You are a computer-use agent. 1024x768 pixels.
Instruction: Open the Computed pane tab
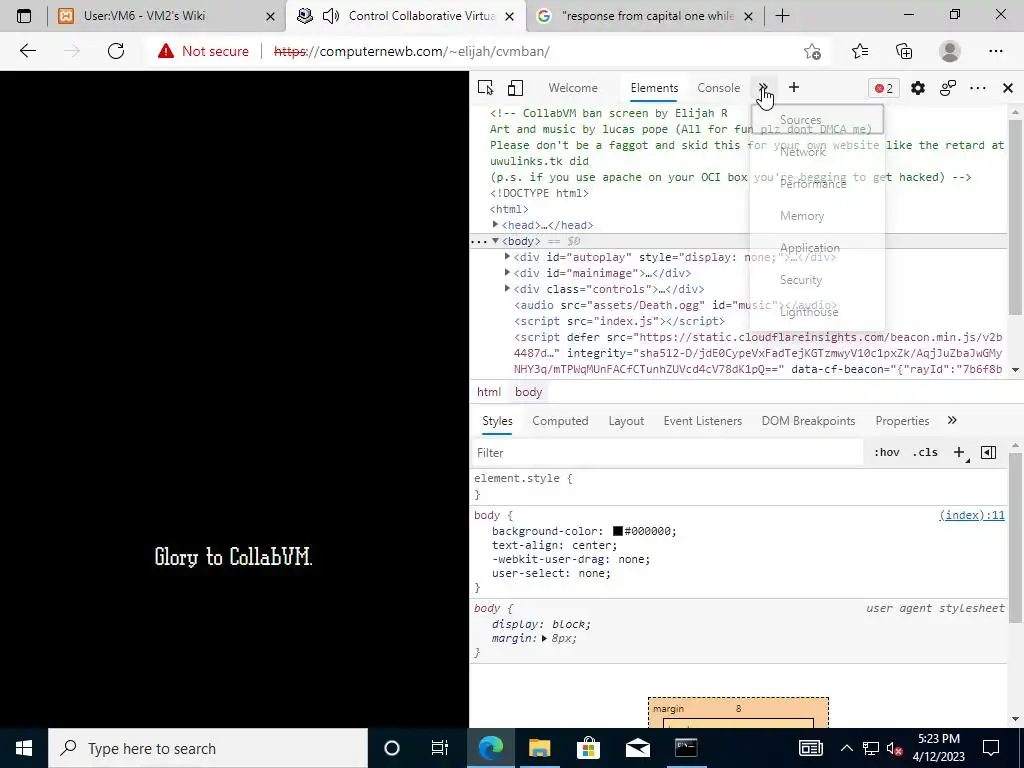pyautogui.click(x=560, y=421)
